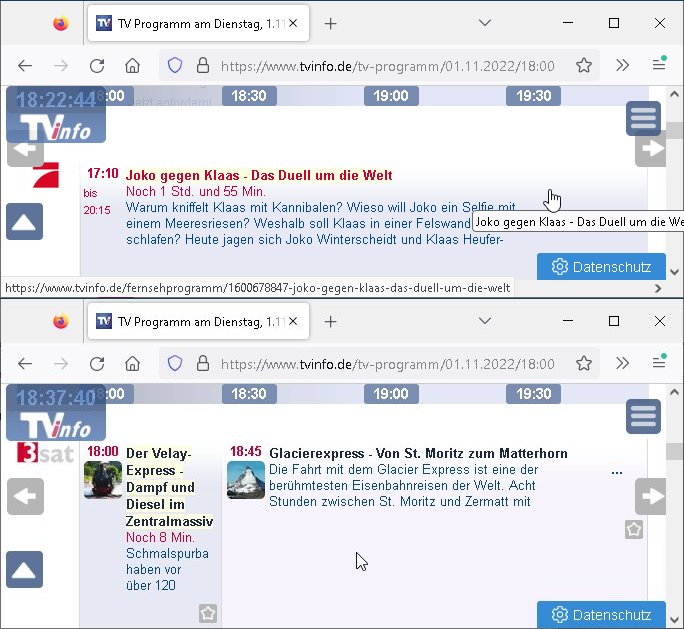Open Firefox application menu in upper window
Viewport: 684px width, 629px height.
[659, 65]
